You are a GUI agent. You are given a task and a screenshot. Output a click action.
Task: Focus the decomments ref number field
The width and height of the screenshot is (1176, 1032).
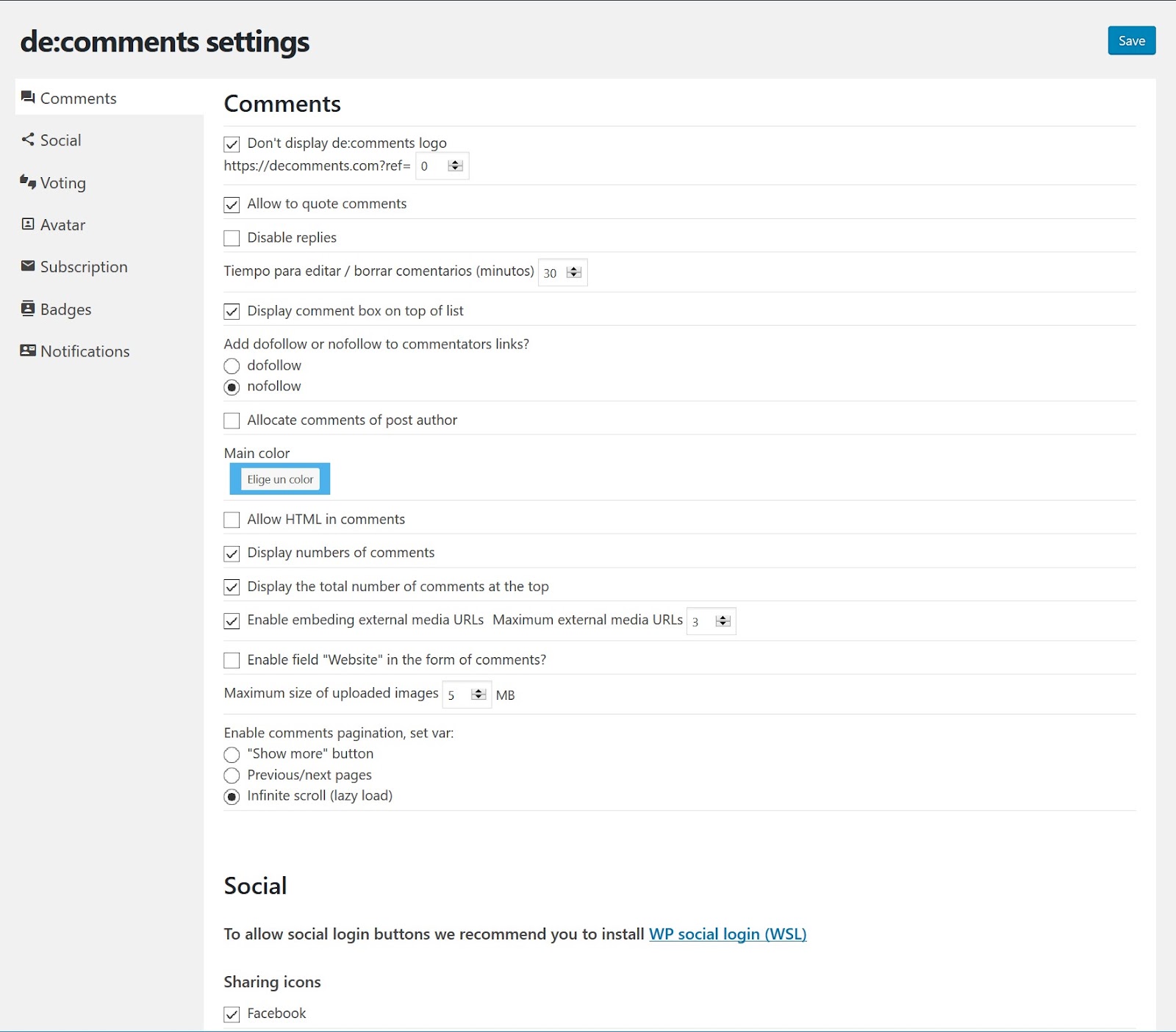click(442, 166)
